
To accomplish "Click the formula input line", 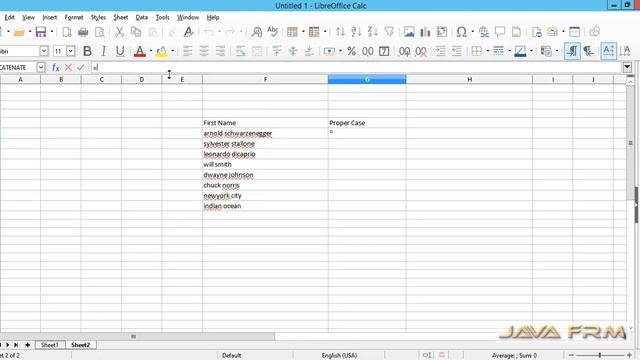I will (x=356, y=67).
